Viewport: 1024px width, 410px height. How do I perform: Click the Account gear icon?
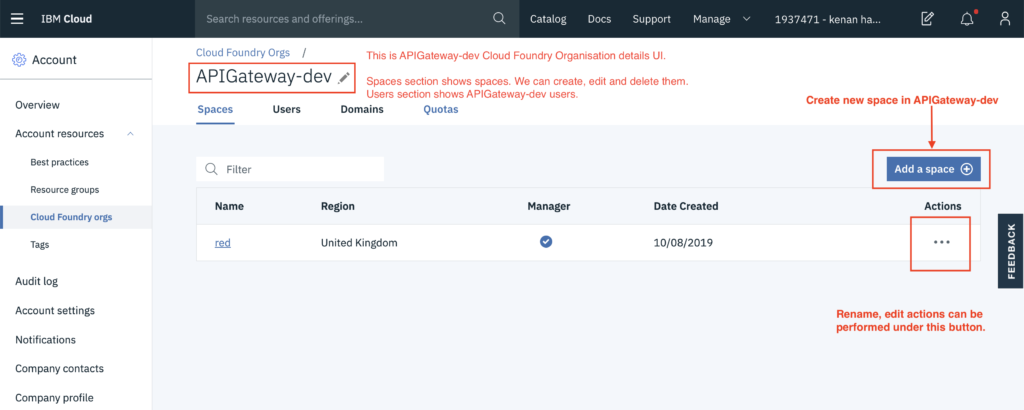[19, 60]
